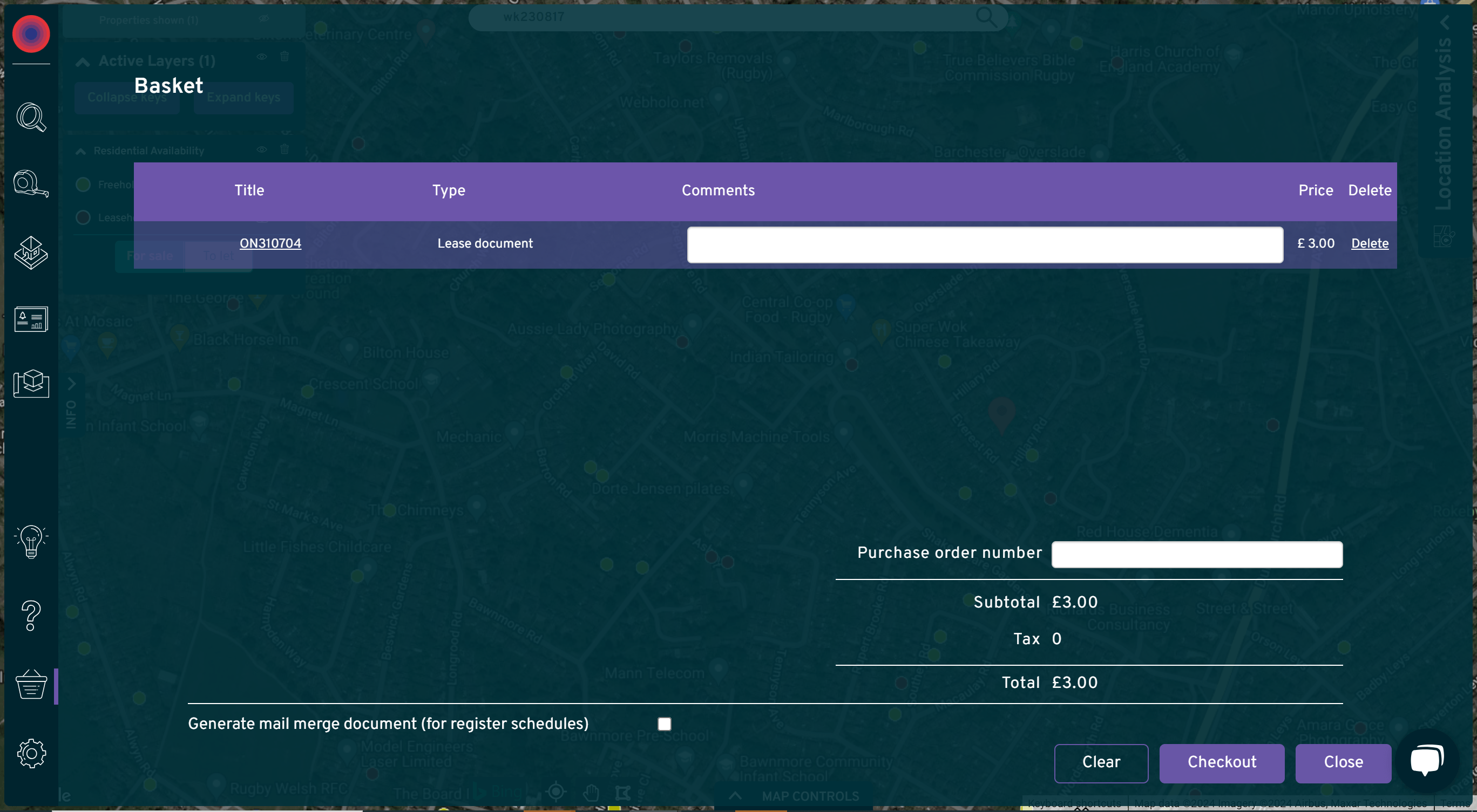
Task: Expand MAP CONTROLS chevron
Action: tap(735, 795)
